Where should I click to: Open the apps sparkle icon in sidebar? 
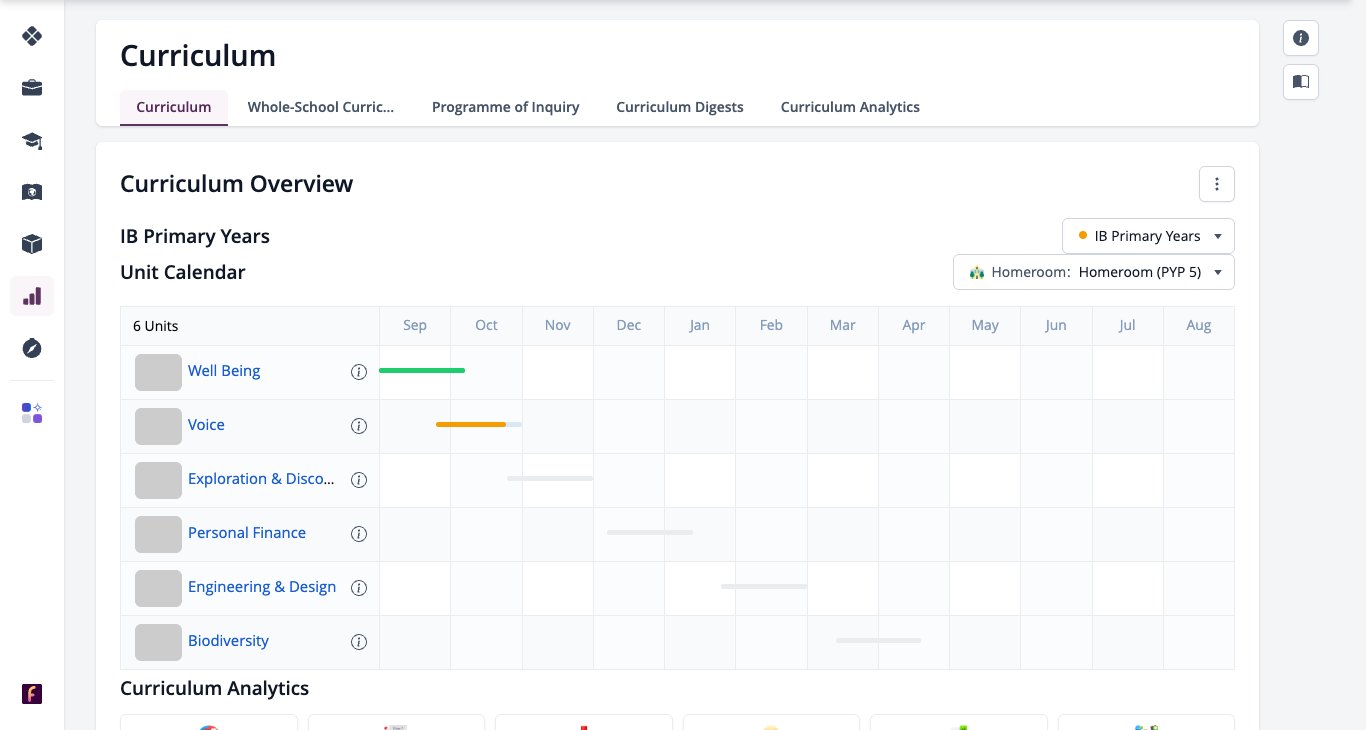click(32, 413)
